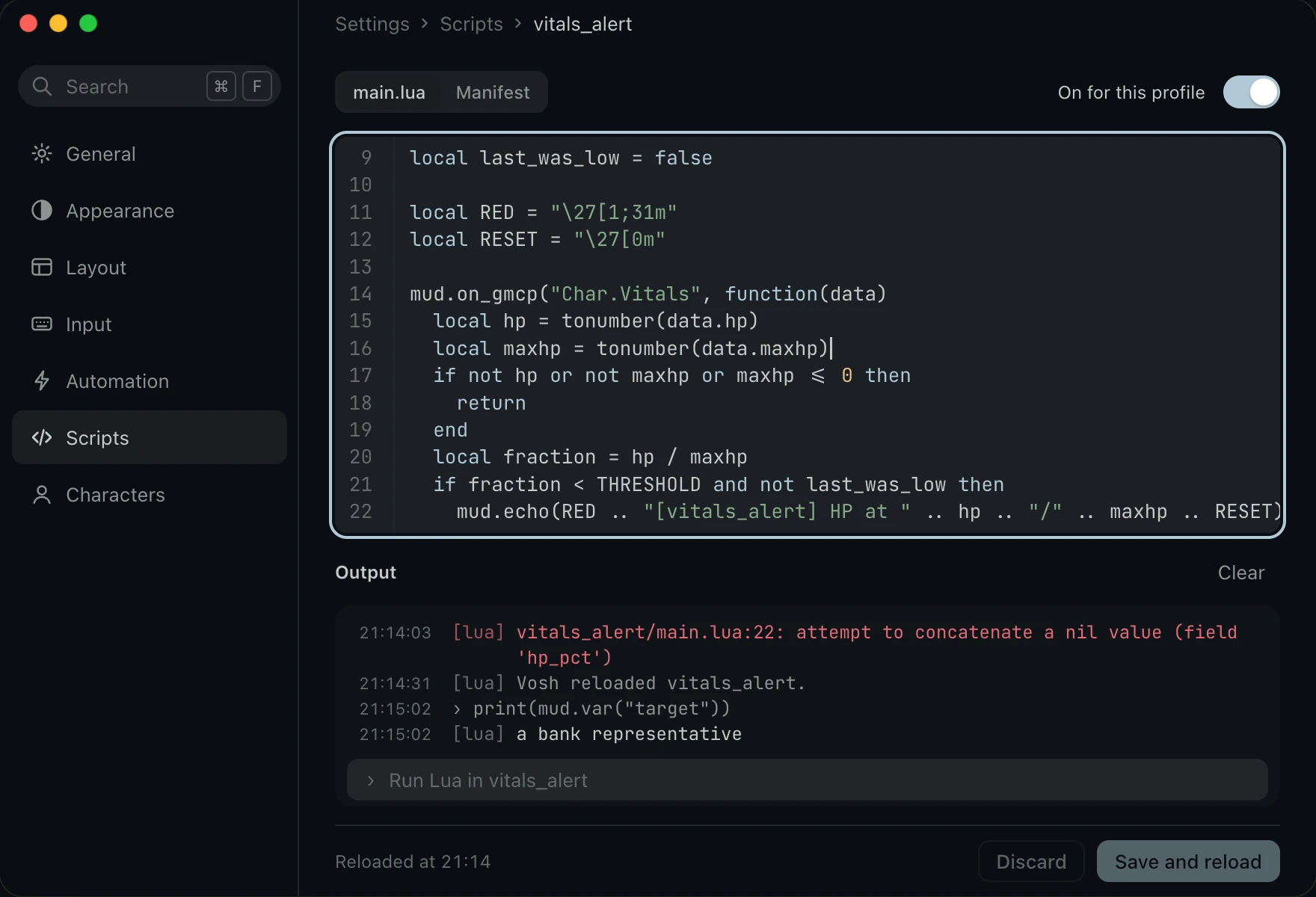
Task: Click the F key shortcut badge
Action: click(x=257, y=87)
